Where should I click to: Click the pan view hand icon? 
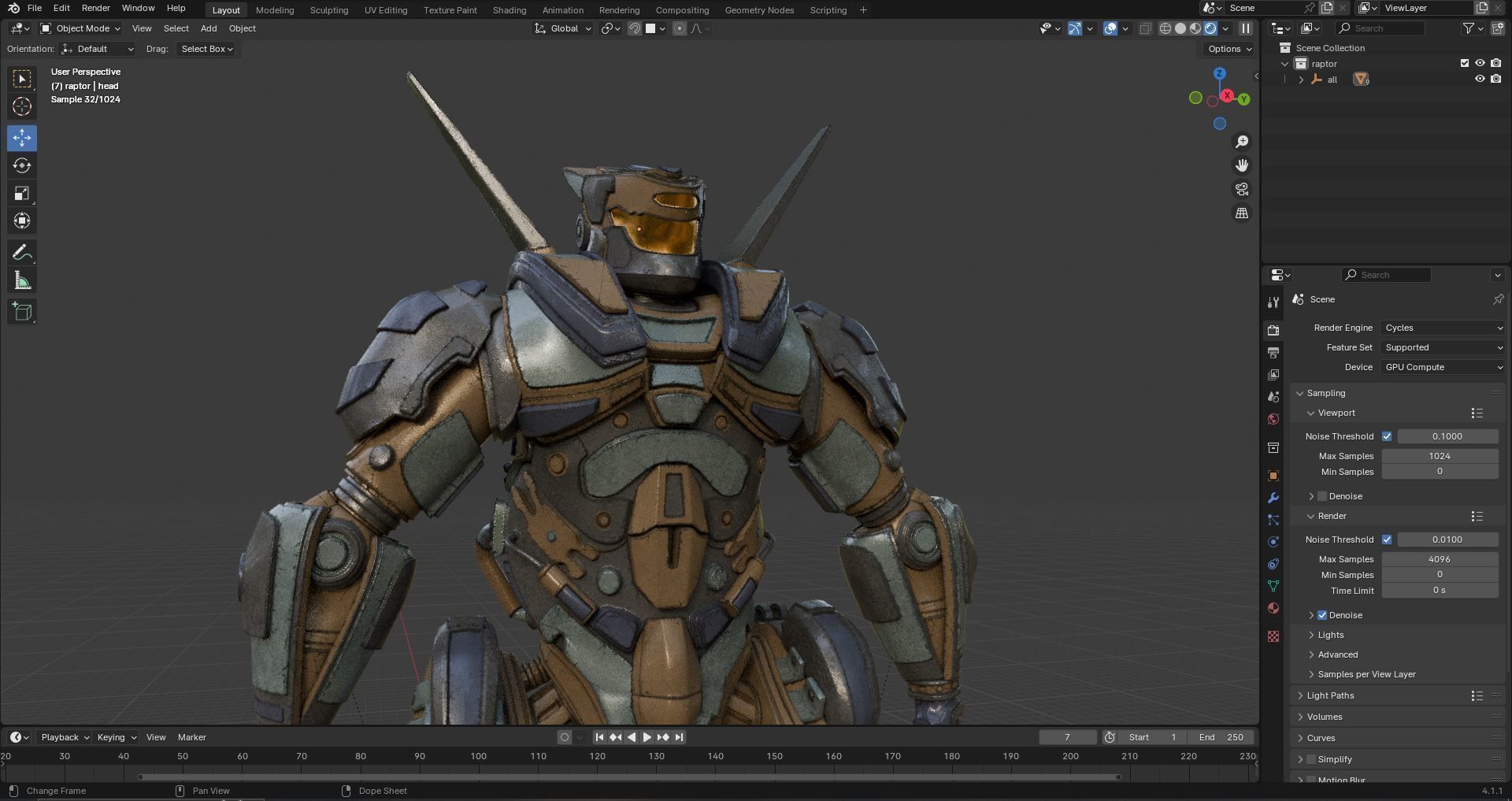[1242, 165]
